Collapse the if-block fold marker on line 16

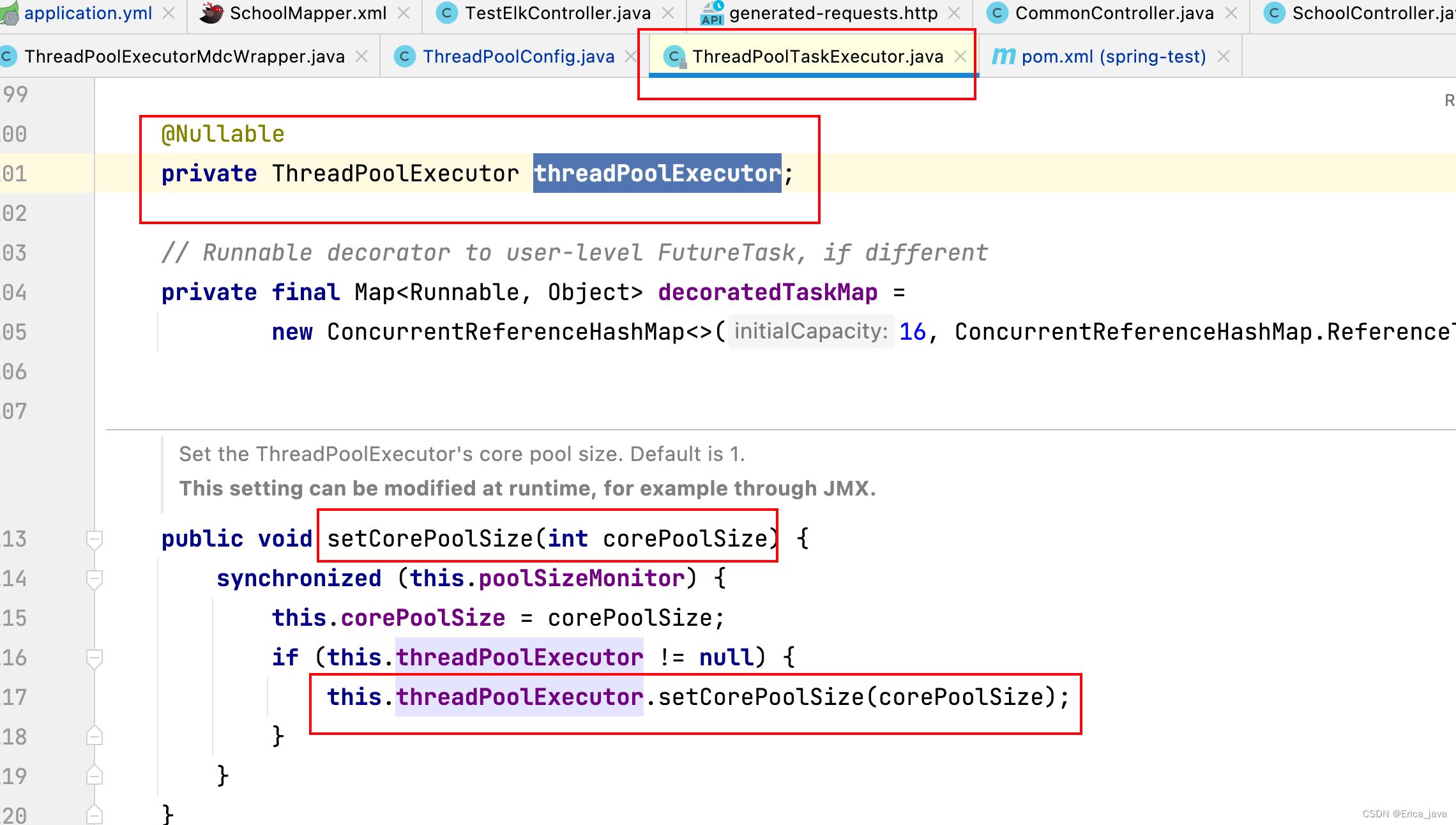(x=94, y=658)
